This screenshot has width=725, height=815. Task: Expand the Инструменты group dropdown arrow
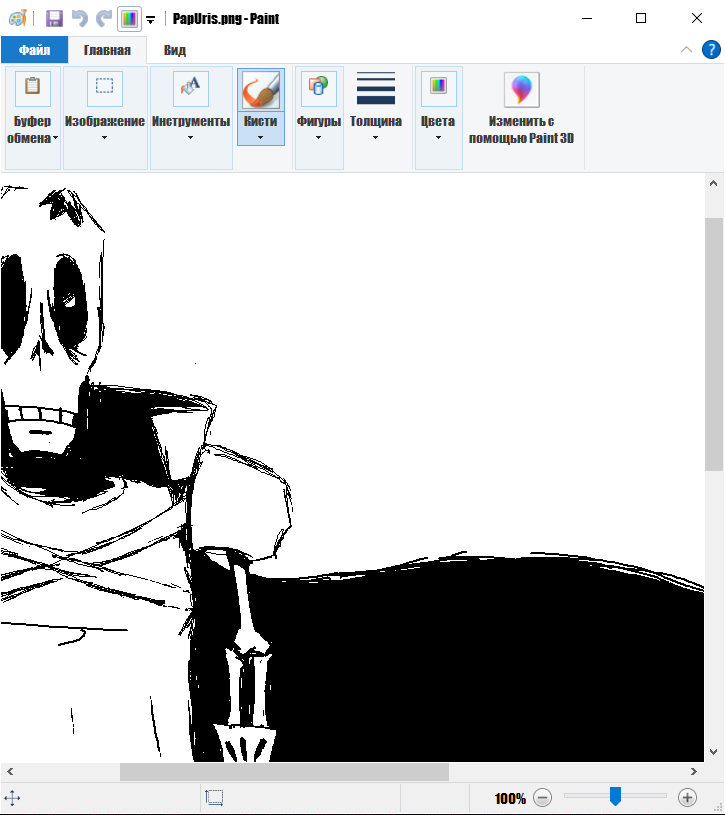[x=190, y=138]
